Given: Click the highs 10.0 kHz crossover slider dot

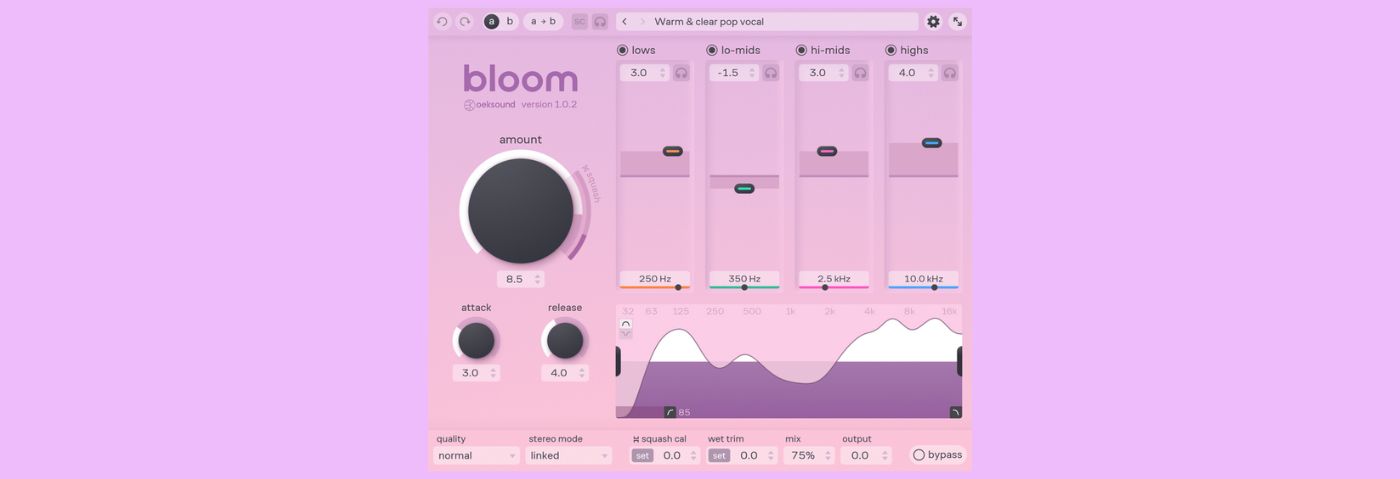Looking at the screenshot, I should [x=935, y=287].
